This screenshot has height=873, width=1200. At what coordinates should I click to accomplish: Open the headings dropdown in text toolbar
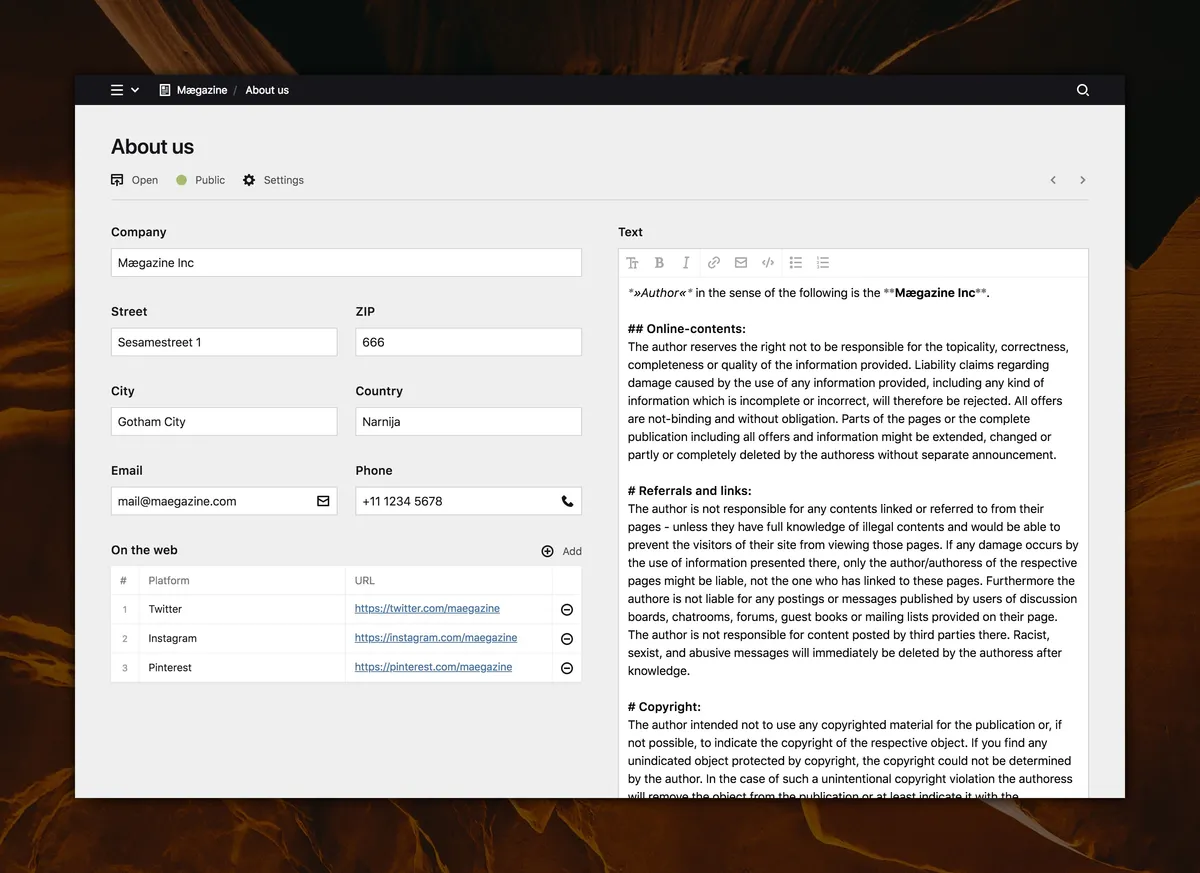632,263
